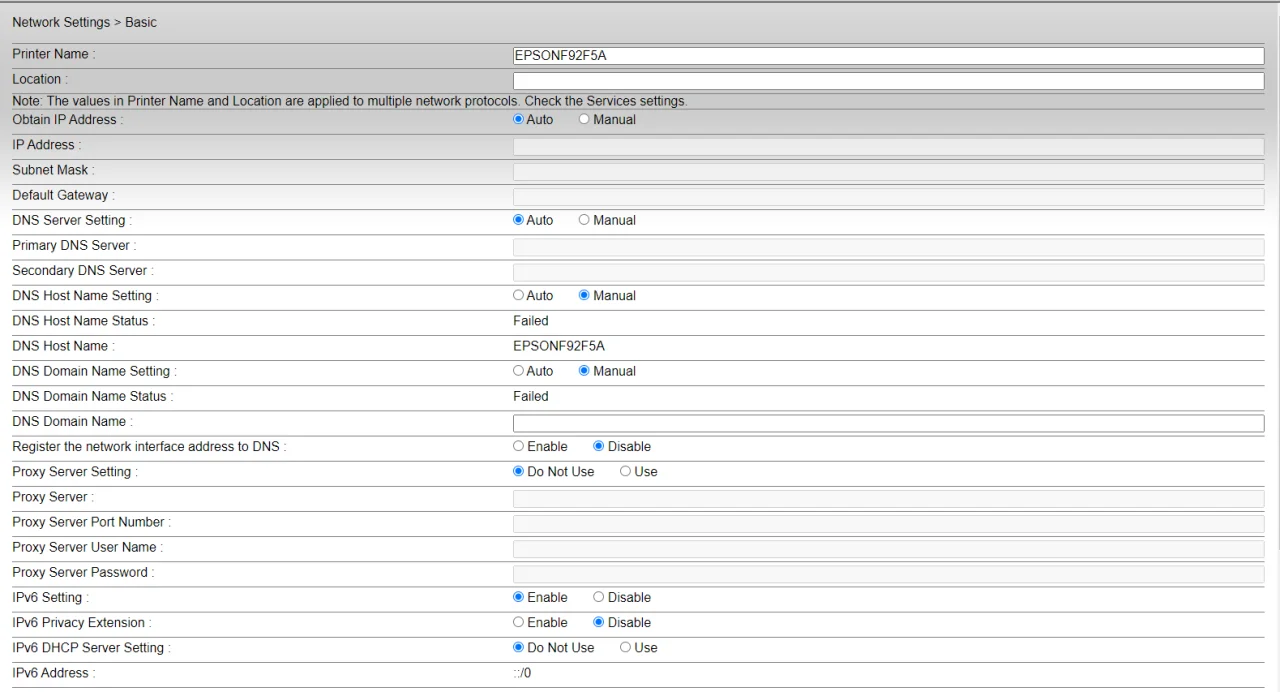Click the note about Services settings
Screen dimensions: 1280x692
click(350, 101)
